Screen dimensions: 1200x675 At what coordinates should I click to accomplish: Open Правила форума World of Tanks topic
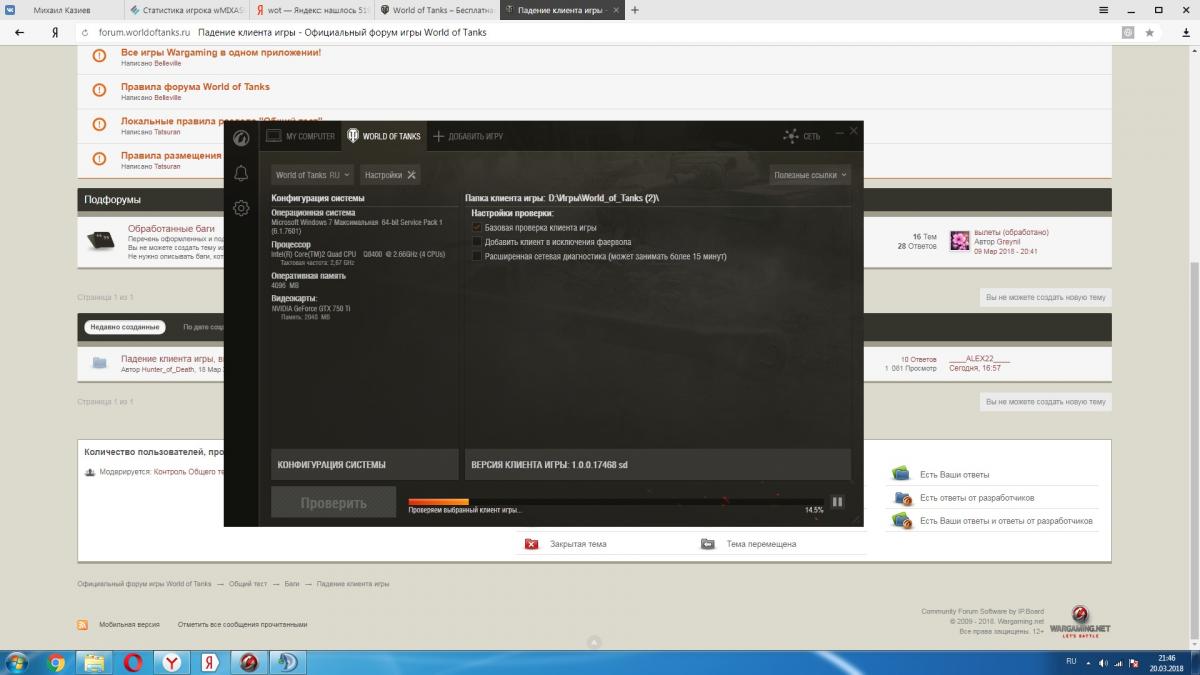point(195,87)
